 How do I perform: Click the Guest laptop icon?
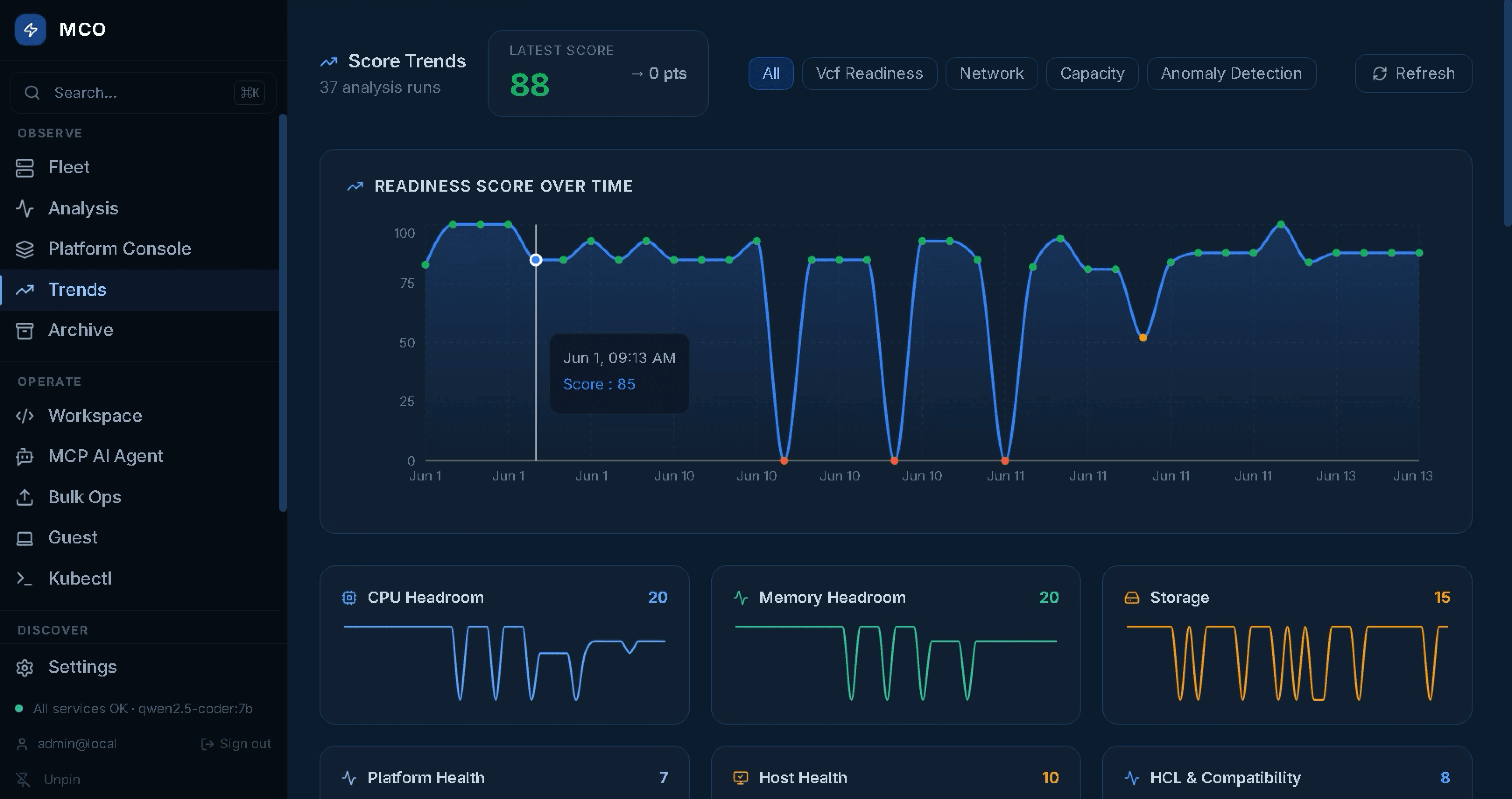point(25,538)
